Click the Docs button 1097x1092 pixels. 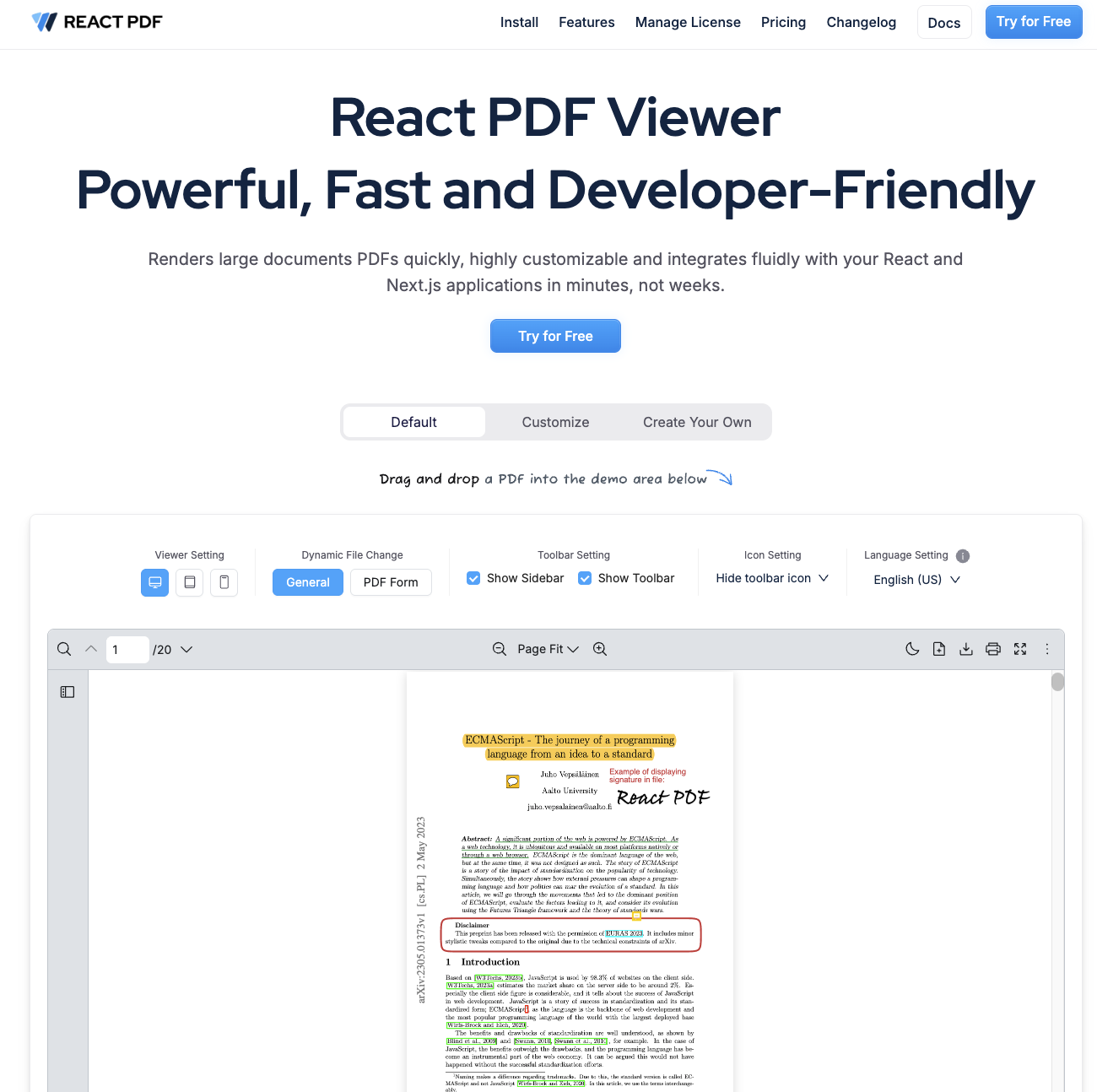[x=944, y=23]
